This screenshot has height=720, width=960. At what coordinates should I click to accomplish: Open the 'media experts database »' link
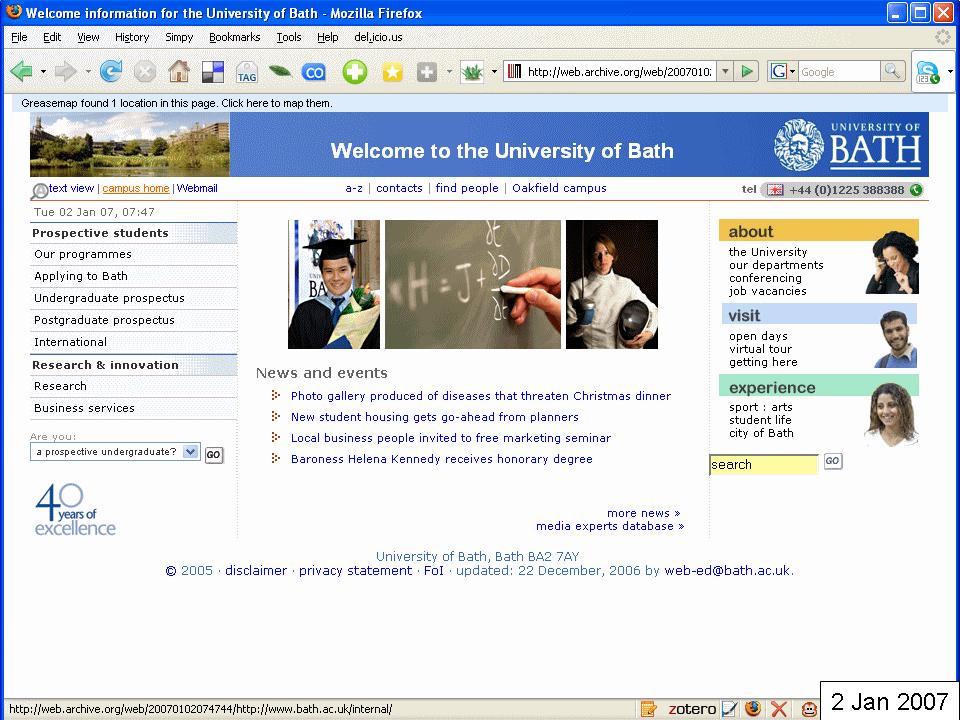[x=610, y=526]
